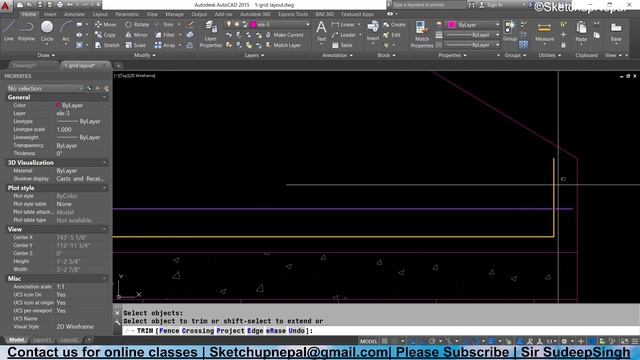The image size is (640, 360).
Task: Expand the Draw panel
Action: (46, 55)
